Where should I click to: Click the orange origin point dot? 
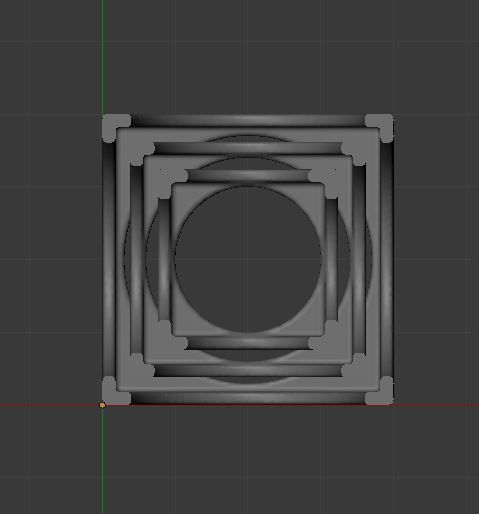102,405
